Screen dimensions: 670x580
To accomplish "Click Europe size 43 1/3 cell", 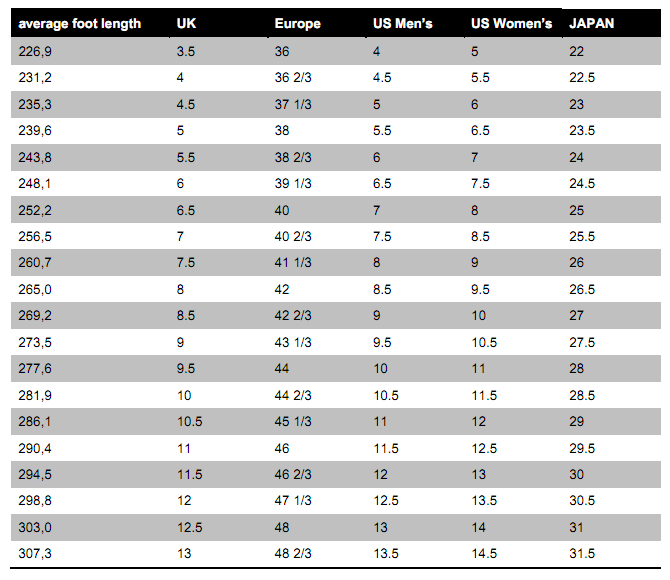I will tap(293, 342).
